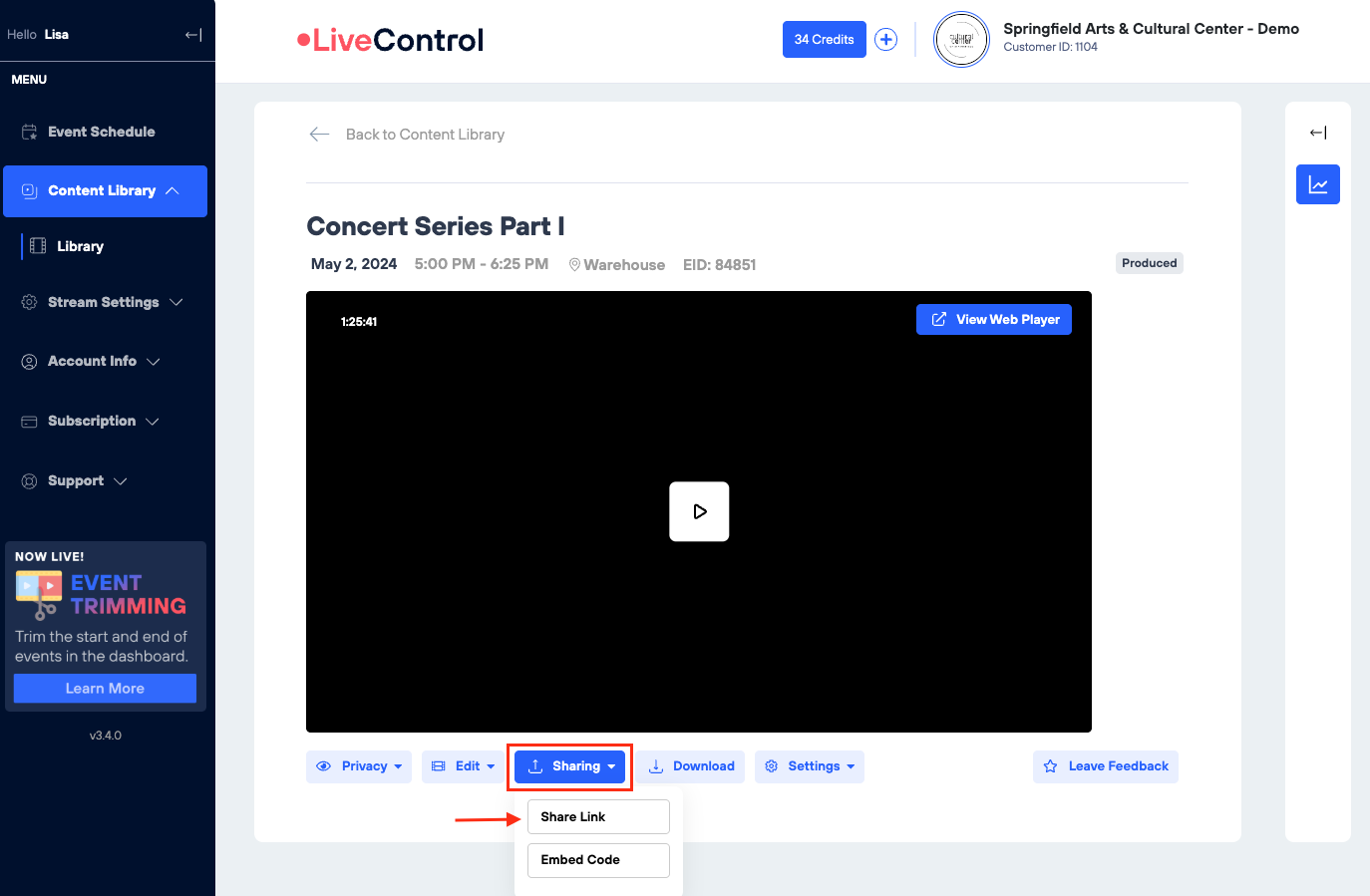This screenshot has height=896, width=1370.
Task: Choose Share Link from the Sharing menu
Action: coord(598,817)
